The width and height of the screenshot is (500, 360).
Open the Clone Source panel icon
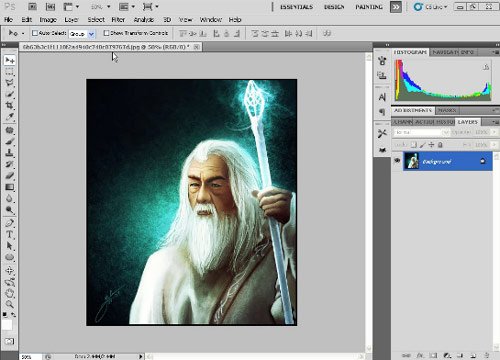pos(382,75)
